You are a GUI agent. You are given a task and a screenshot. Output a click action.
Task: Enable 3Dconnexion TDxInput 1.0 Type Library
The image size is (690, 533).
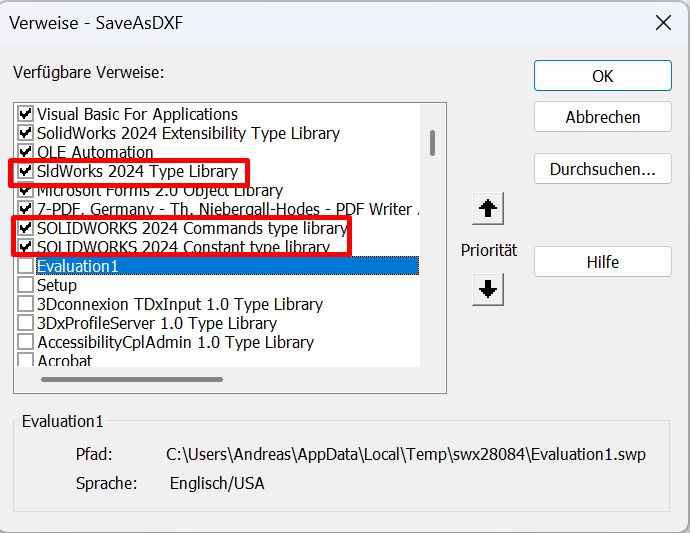[x=25, y=304]
